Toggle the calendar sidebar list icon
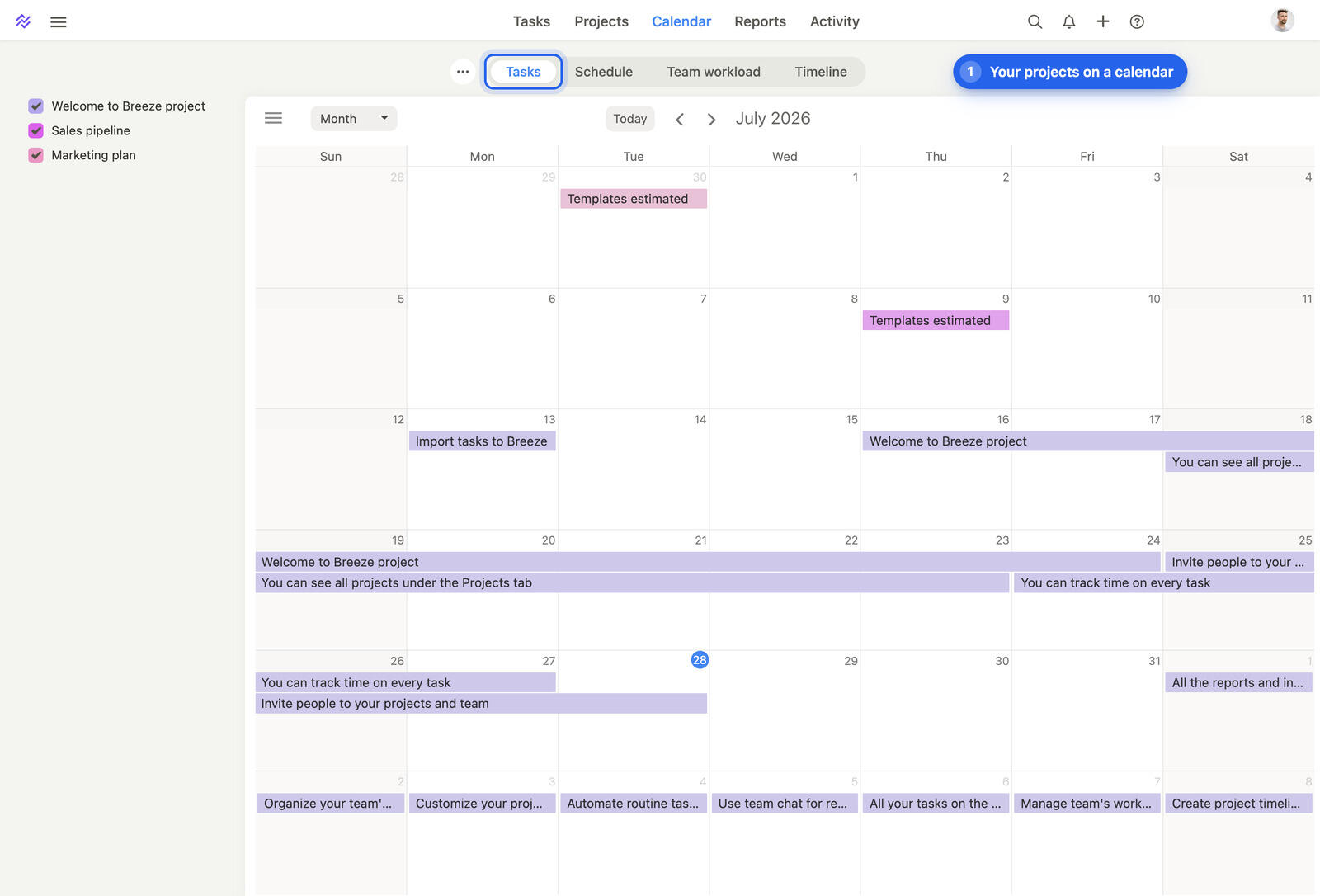 tap(273, 118)
